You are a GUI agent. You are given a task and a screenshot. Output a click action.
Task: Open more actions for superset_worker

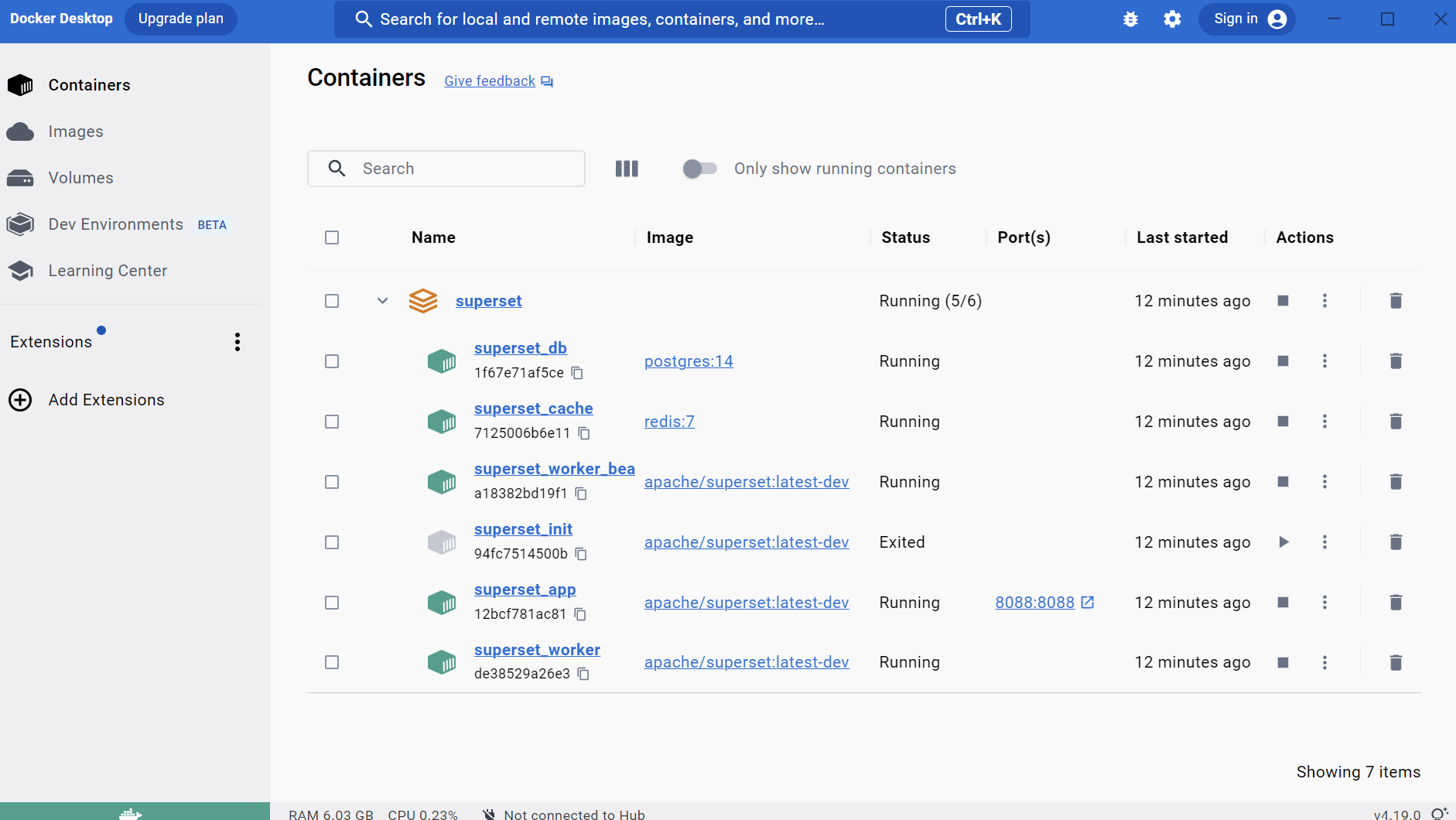pos(1324,663)
